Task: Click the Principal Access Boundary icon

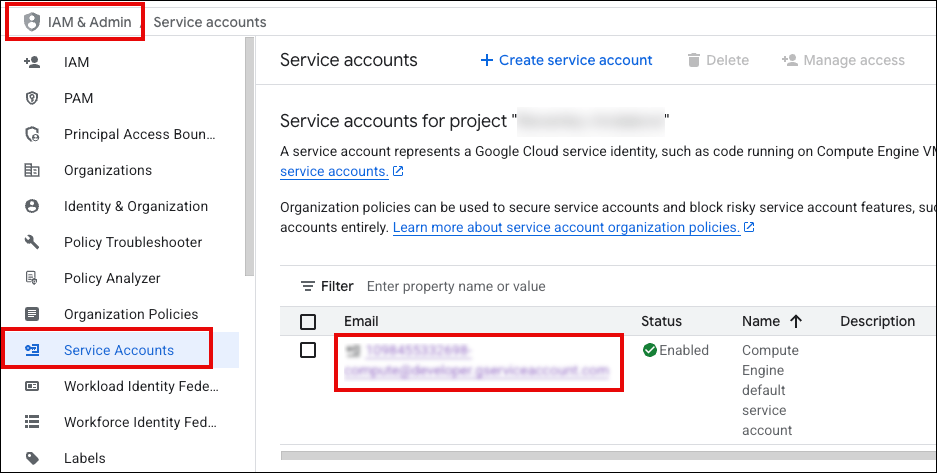Action: click(32, 134)
